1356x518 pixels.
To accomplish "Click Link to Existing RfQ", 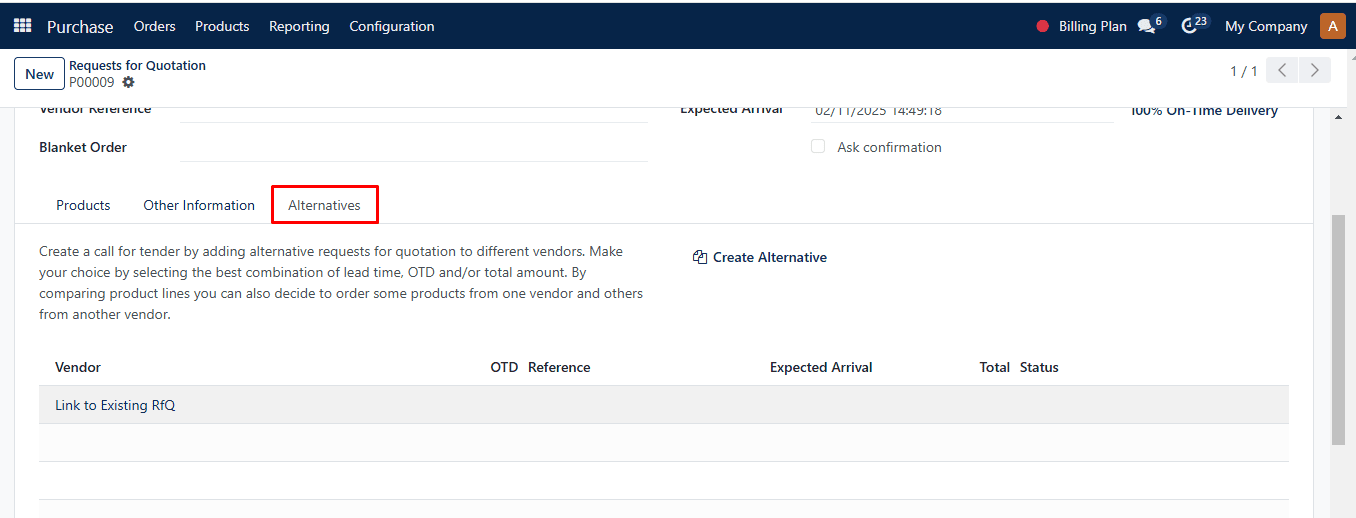I will point(115,405).
